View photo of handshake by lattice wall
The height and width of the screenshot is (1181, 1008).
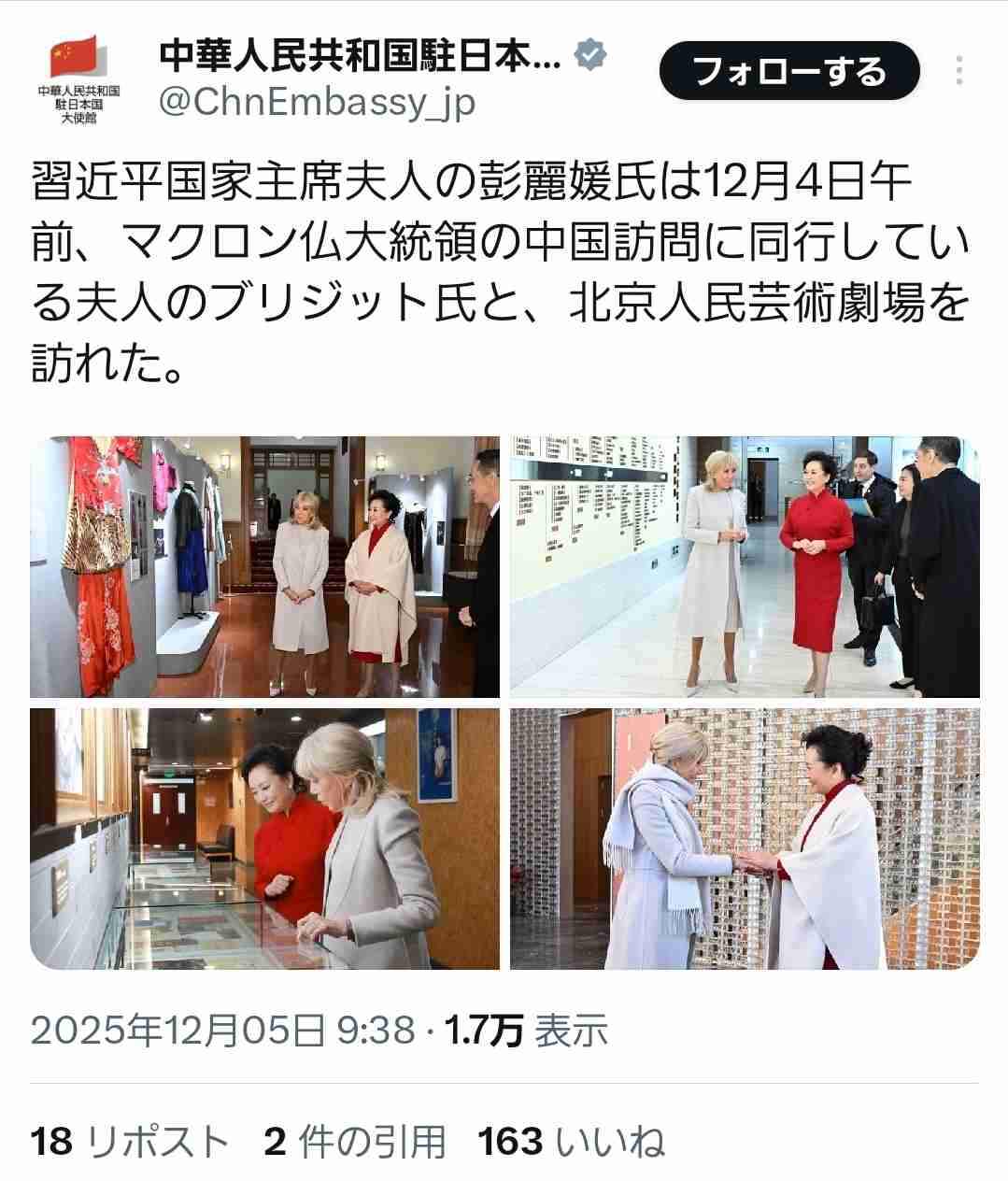(x=745, y=838)
